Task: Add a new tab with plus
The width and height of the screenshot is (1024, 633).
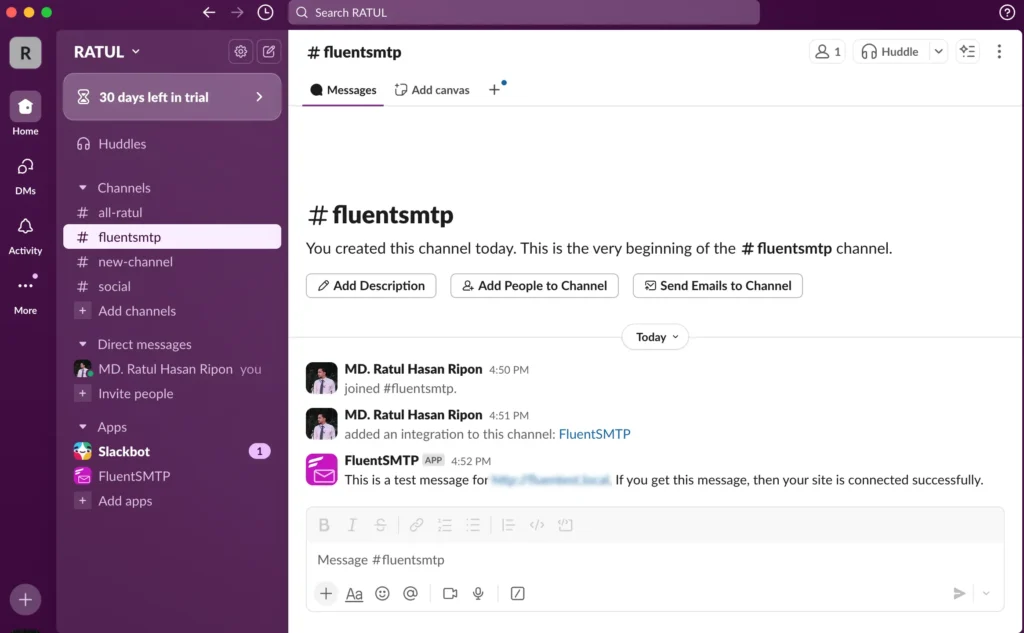Action: pyautogui.click(x=494, y=89)
